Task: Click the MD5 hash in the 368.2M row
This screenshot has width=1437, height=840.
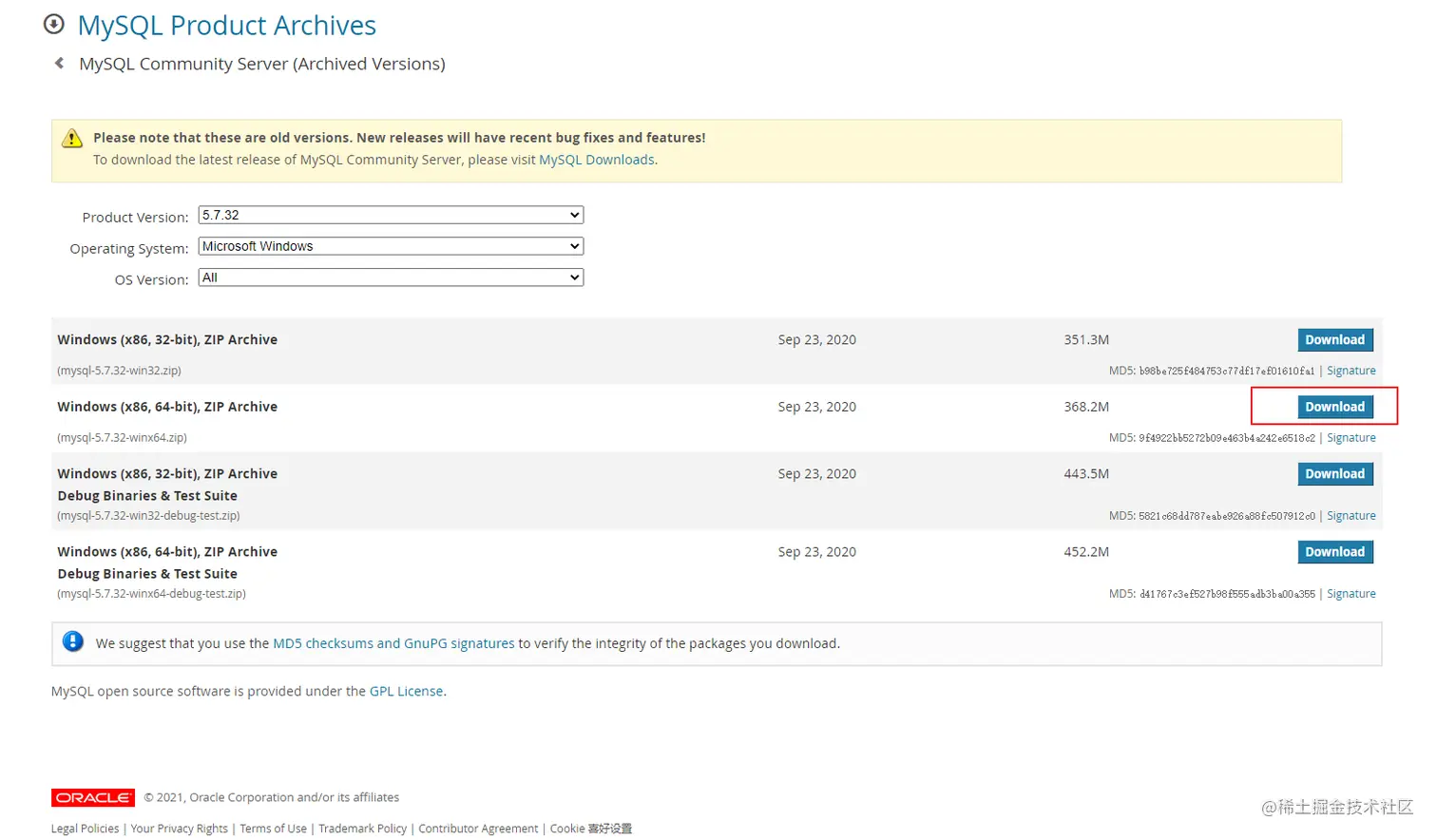Action: tap(1227, 438)
